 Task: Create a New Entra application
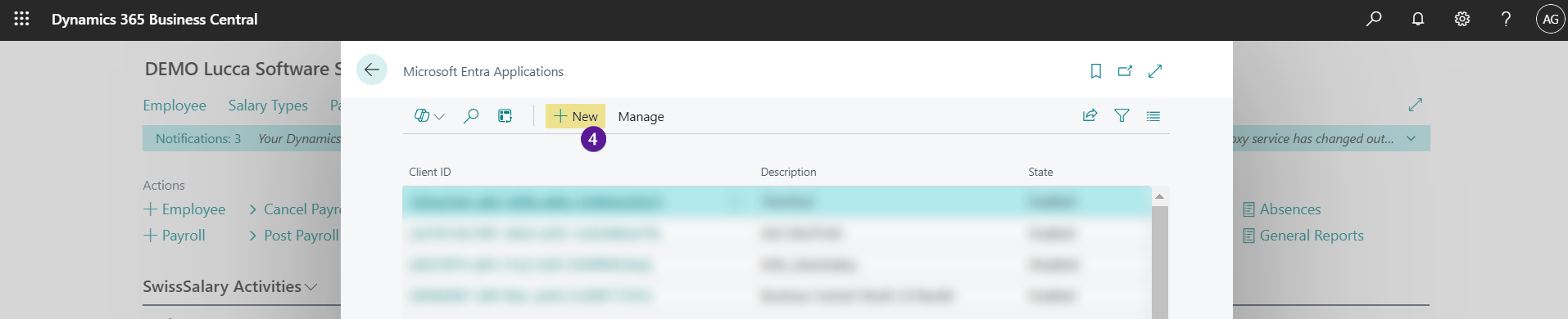576,116
